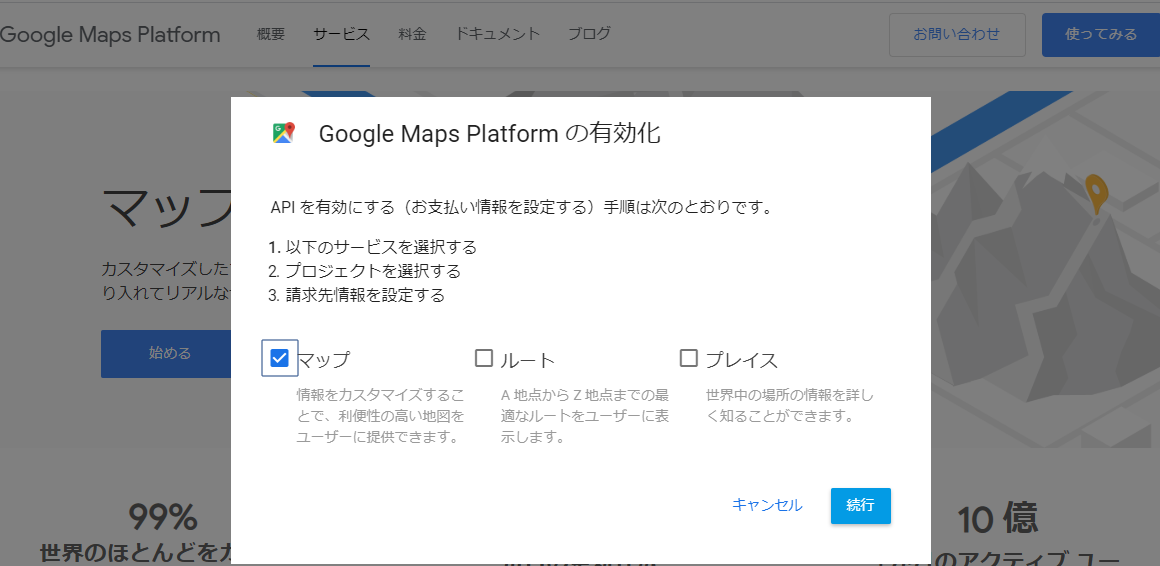
Task: Open the 料金 menu item
Action: coord(412,33)
